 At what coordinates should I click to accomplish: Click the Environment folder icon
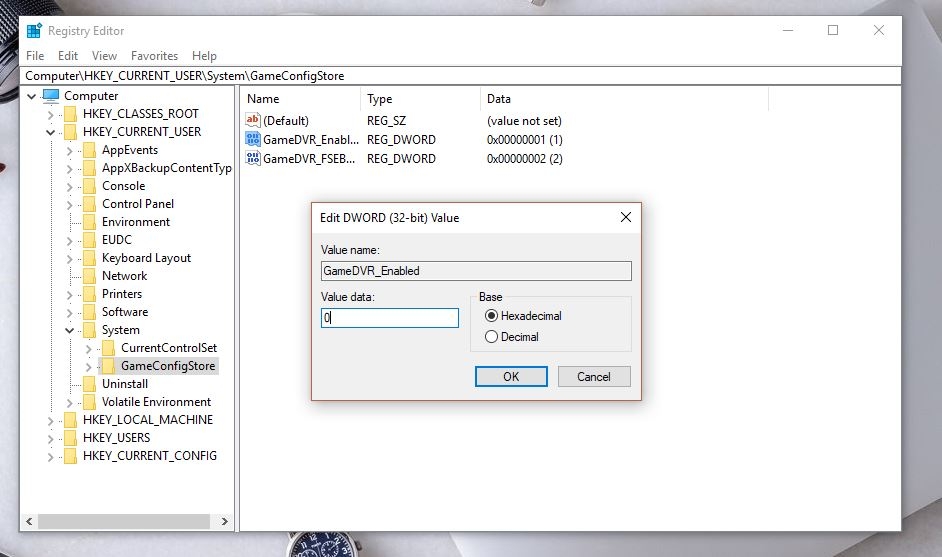pyautogui.click(x=90, y=222)
